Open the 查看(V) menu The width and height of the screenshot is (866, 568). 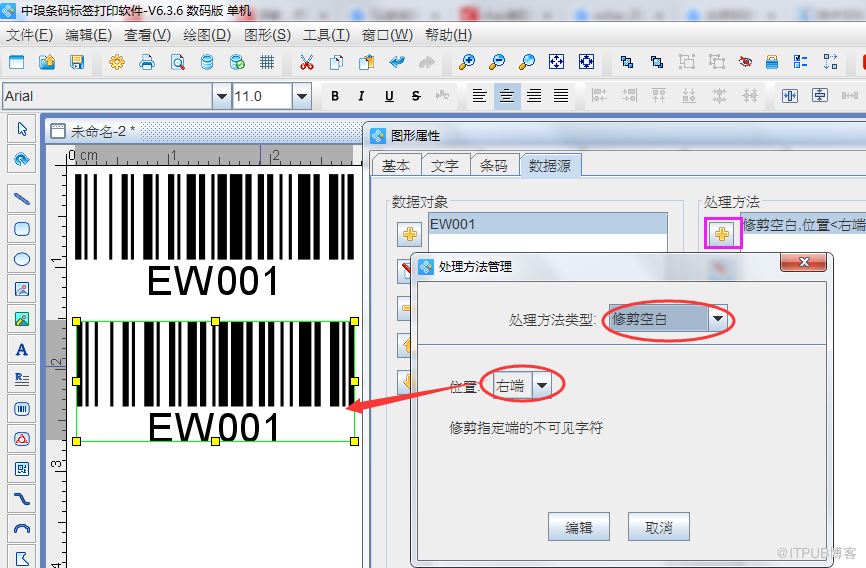(147, 35)
